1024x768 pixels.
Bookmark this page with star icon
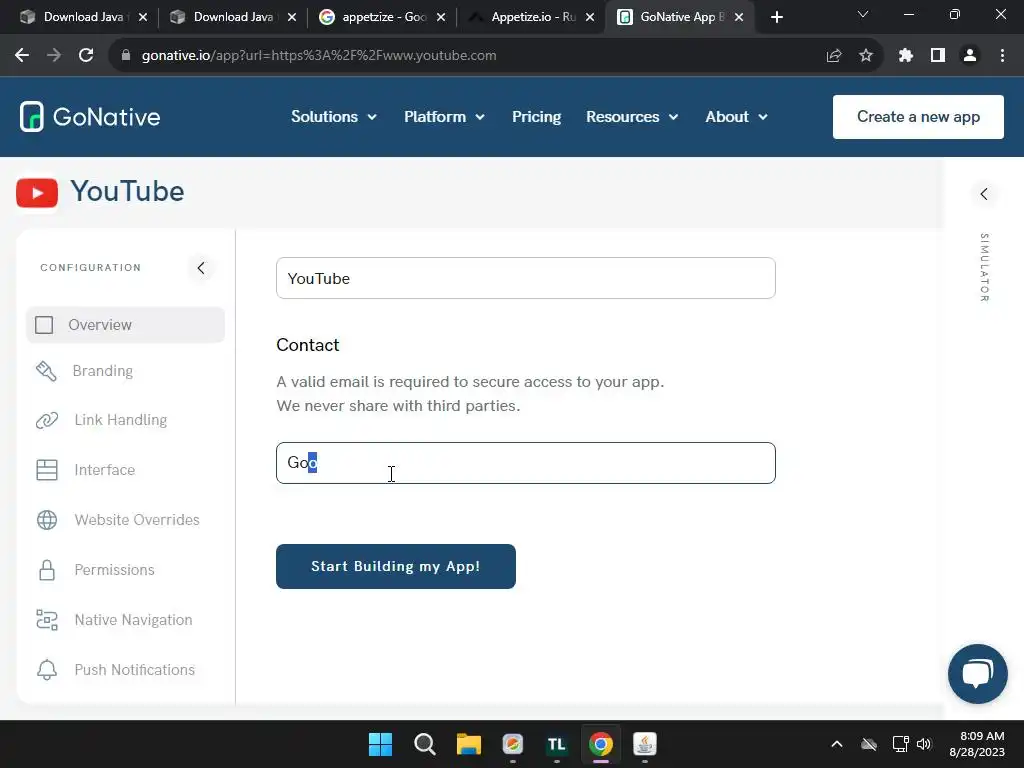click(x=866, y=56)
